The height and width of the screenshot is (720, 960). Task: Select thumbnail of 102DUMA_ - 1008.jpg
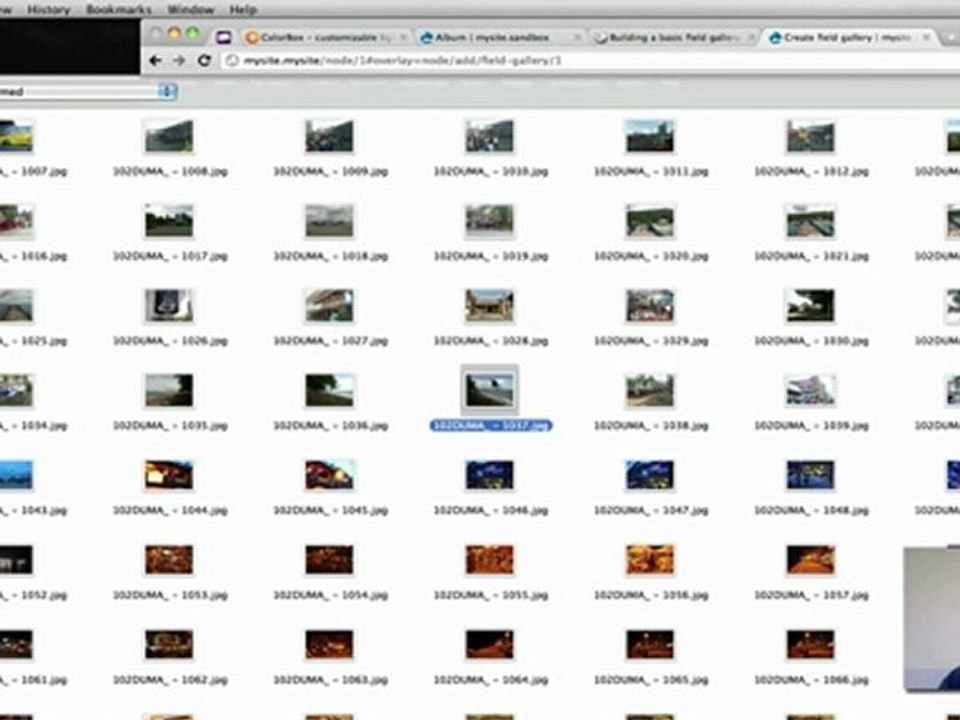(170, 136)
